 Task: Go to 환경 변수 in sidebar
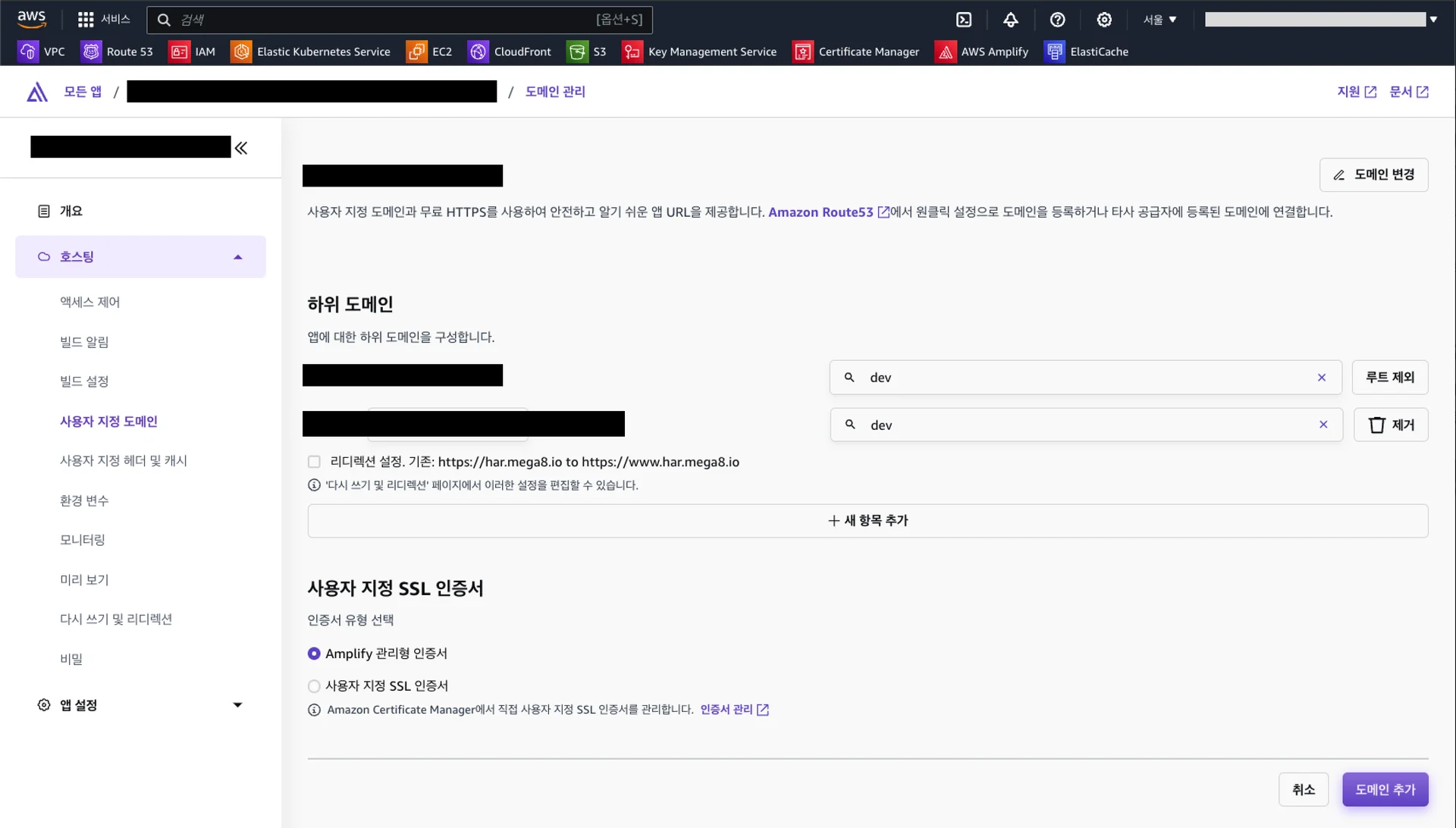pos(84,500)
